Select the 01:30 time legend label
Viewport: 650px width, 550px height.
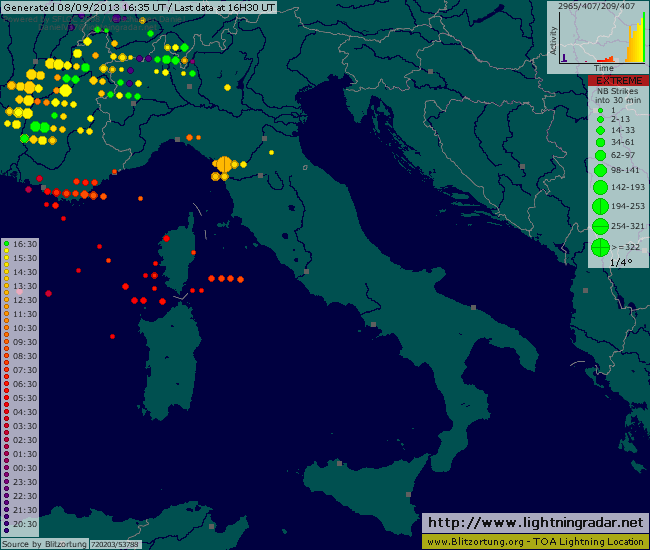coord(25,454)
